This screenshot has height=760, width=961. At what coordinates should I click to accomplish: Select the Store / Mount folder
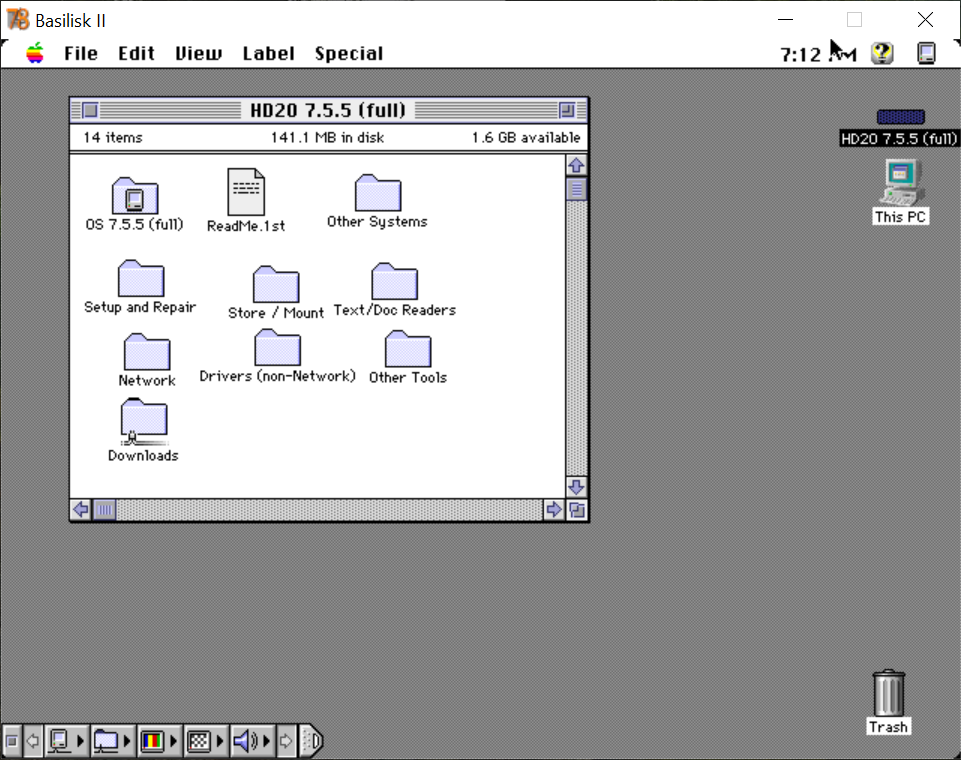276,284
